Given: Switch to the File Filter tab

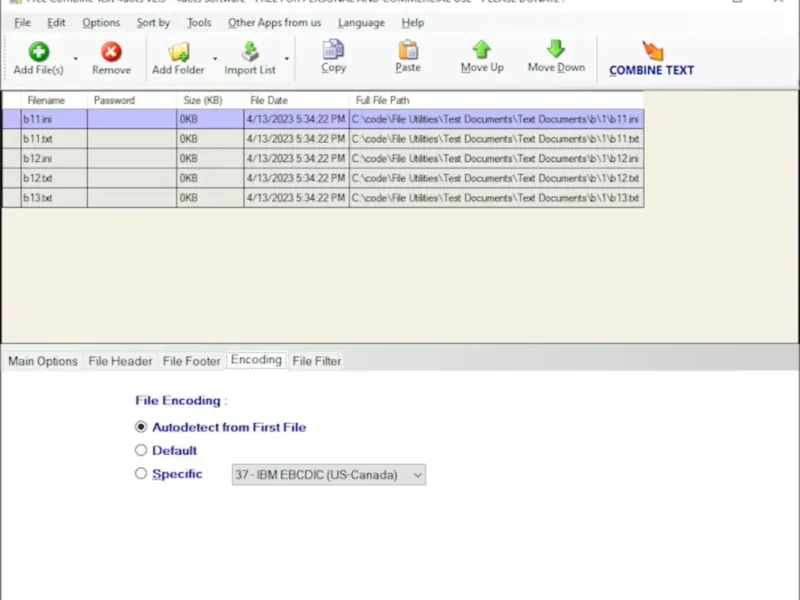Looking at the screenshot, I should pyautogui.click(x=317, y=361).
